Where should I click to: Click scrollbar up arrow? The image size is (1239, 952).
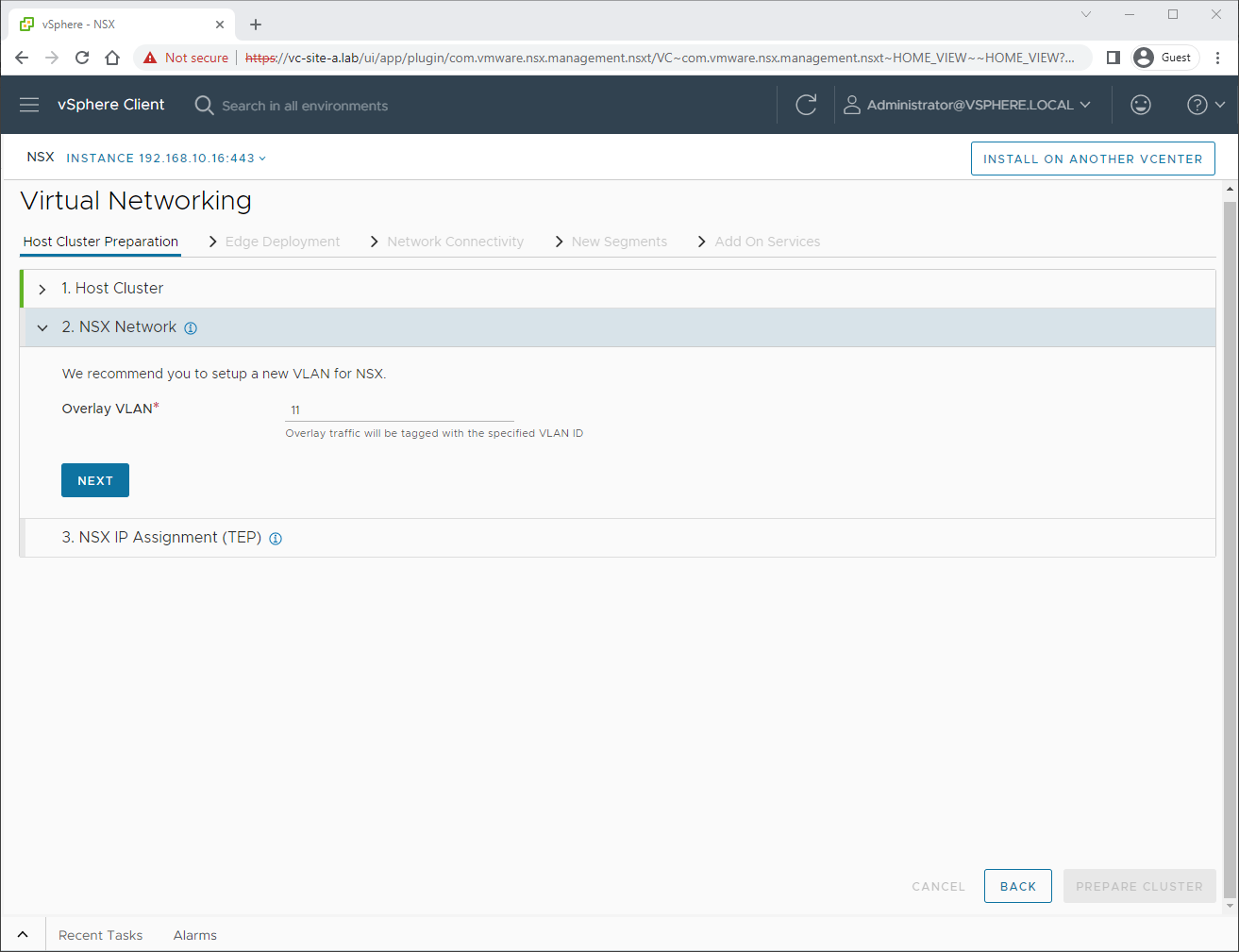(x=1230, y=190)
